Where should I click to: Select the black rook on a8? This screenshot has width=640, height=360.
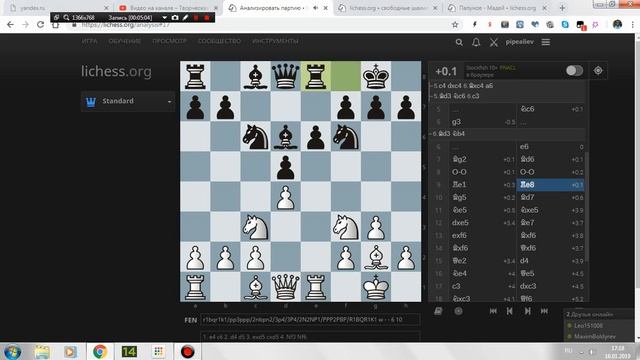pyautogui.click(x=195, y=76)
